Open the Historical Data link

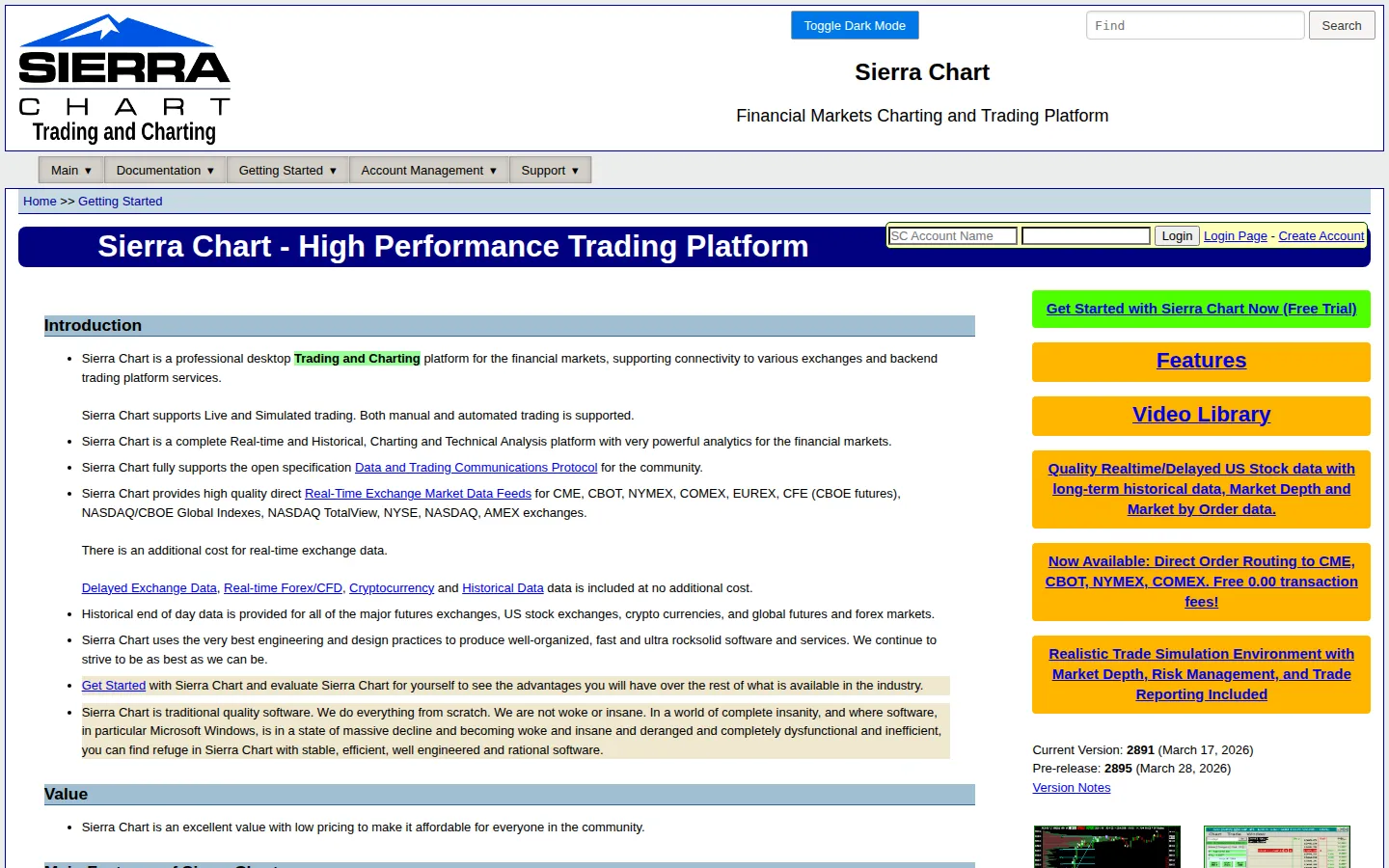(503, 588)
